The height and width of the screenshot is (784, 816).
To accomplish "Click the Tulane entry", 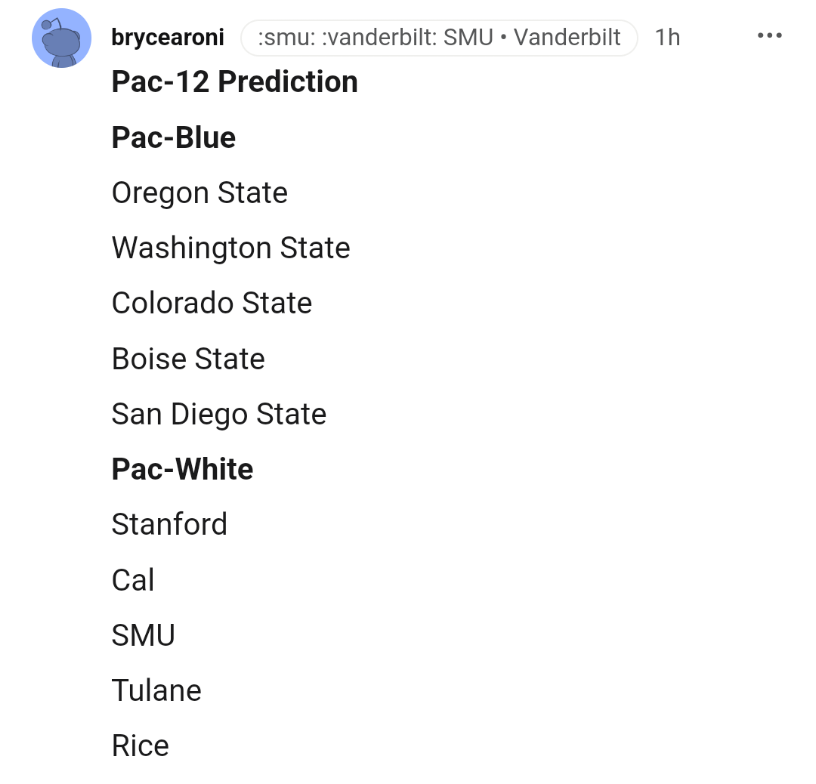I will click(x=156, y=691).
